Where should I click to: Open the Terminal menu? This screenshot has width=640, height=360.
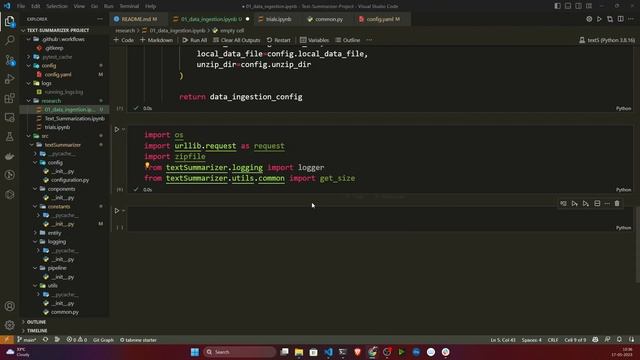129,6
